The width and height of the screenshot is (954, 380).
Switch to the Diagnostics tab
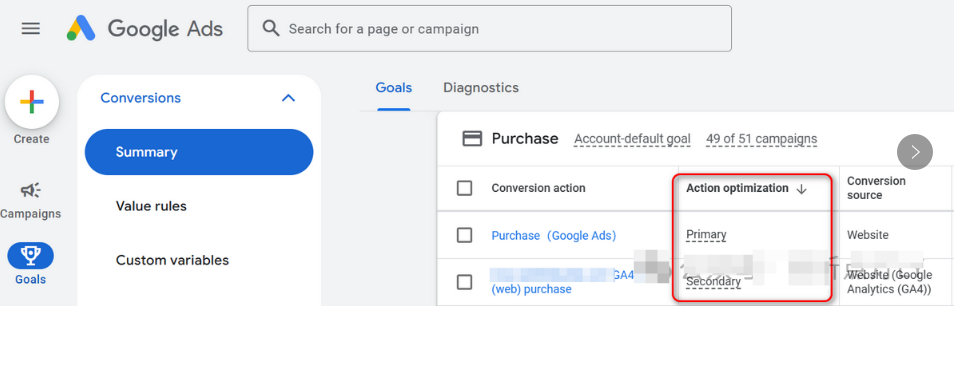pos(481,88)
